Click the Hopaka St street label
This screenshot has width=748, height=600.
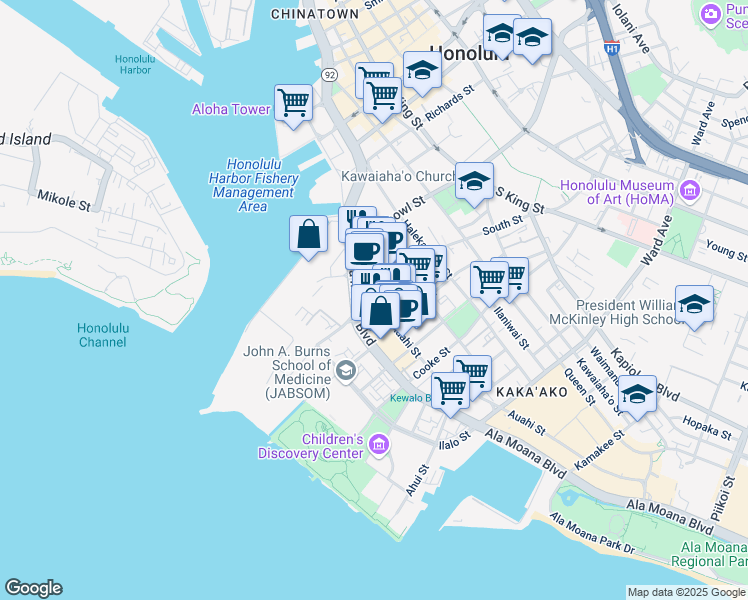tap(707, 428)
